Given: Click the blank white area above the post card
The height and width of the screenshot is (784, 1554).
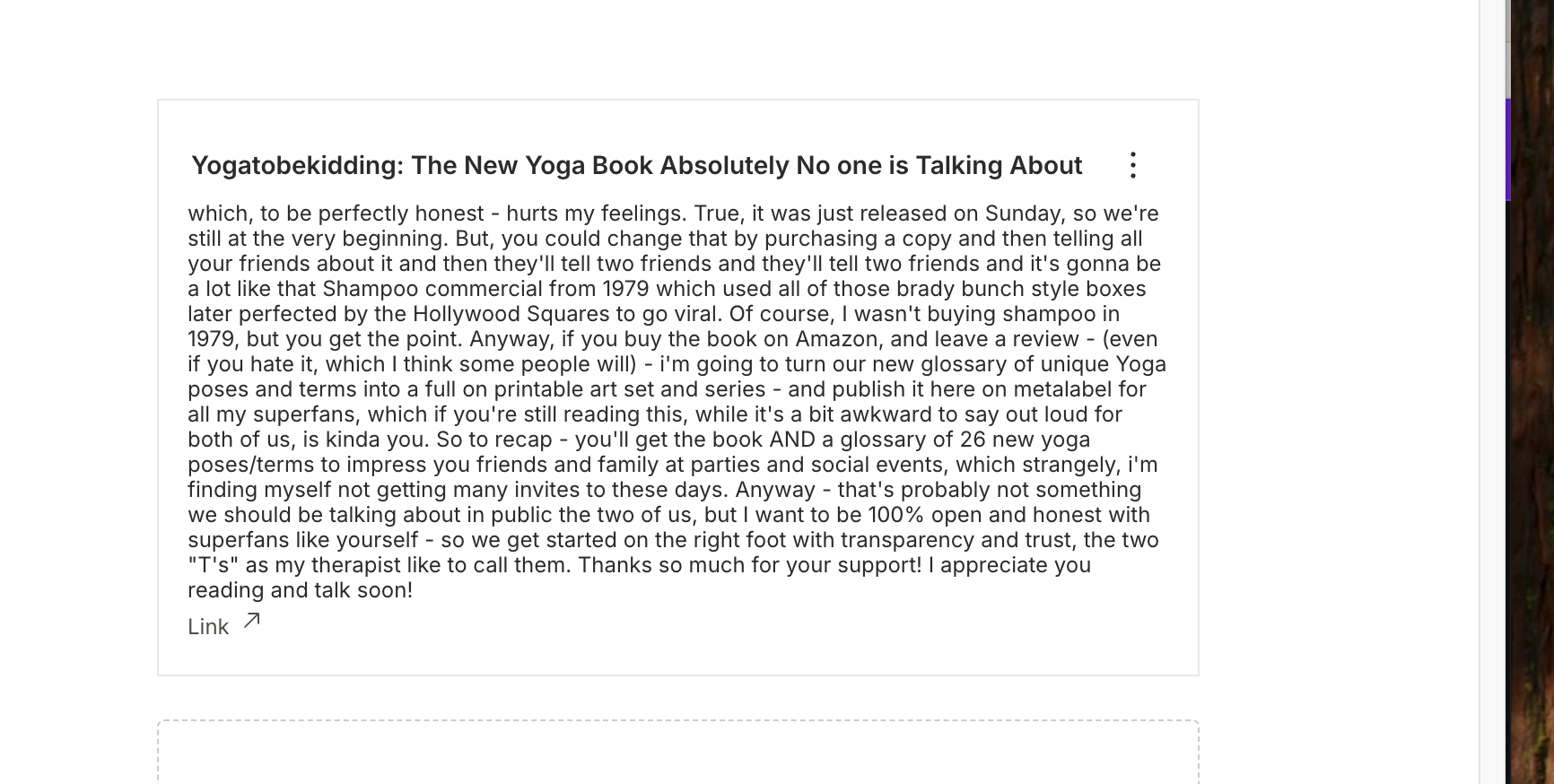Looking at the screenshot, I should (678, 49).
